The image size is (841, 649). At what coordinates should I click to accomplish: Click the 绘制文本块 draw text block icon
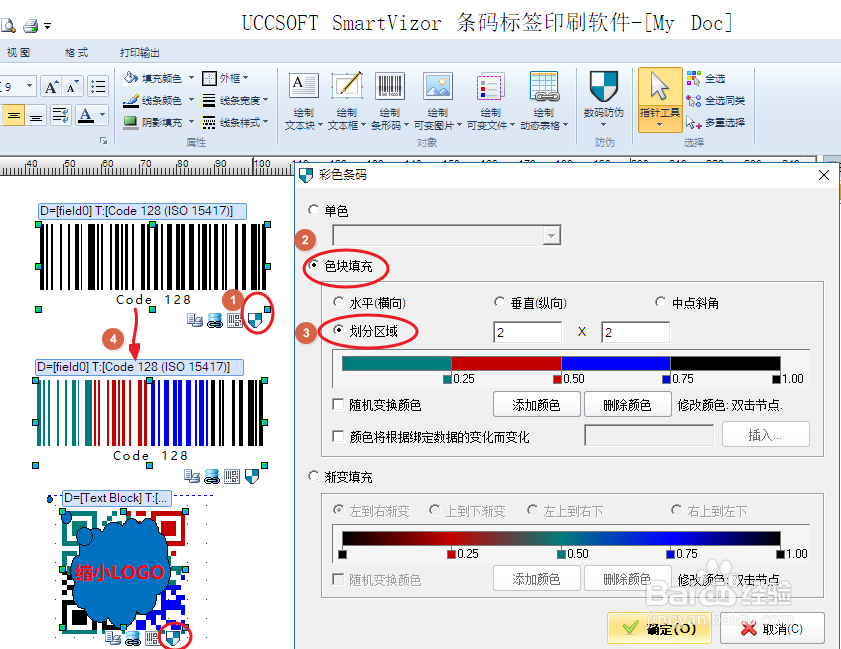tap(303, 86)
